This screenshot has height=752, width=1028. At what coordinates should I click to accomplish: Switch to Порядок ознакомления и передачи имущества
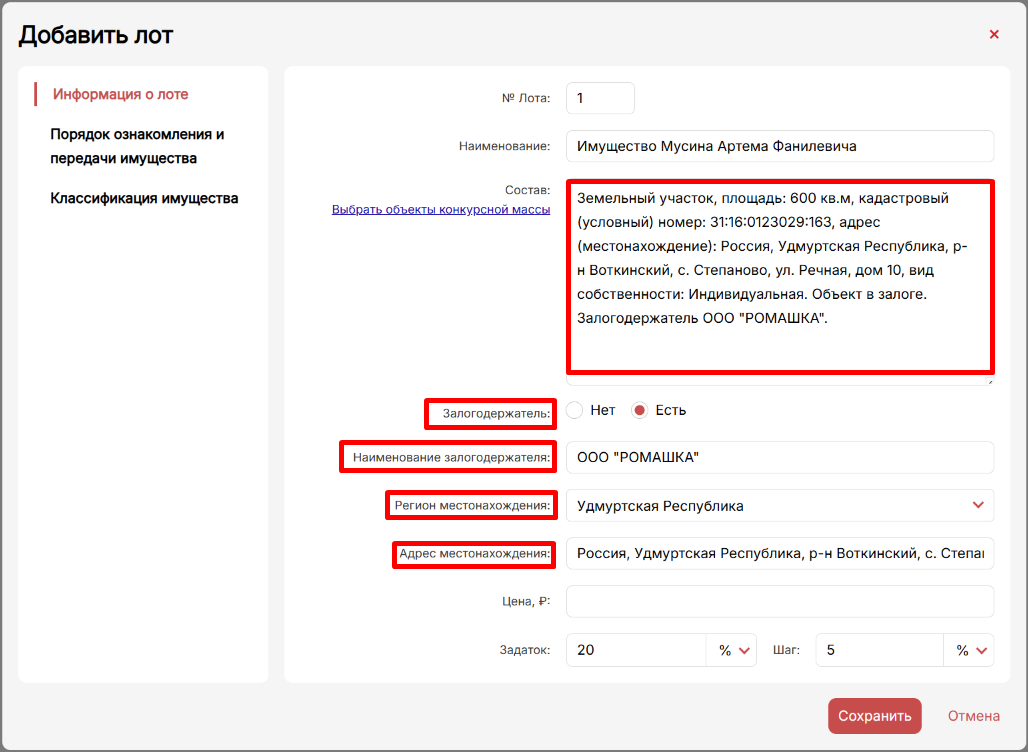pyautogui.click(x=137, y=146)
